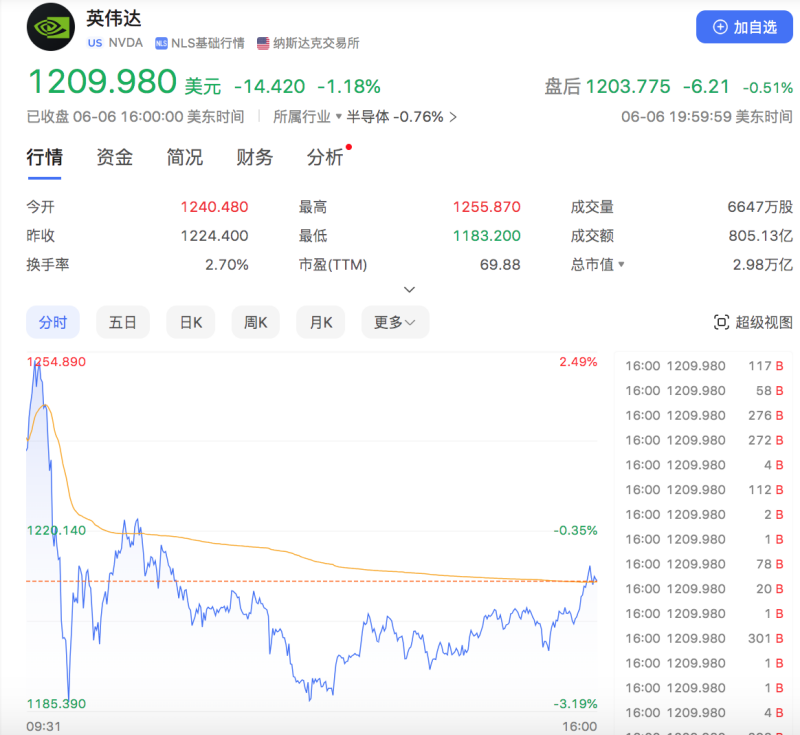Click after-hours price 1203.775
The image size is (800, 735).
pyautogui.click(x=628, y=87)
